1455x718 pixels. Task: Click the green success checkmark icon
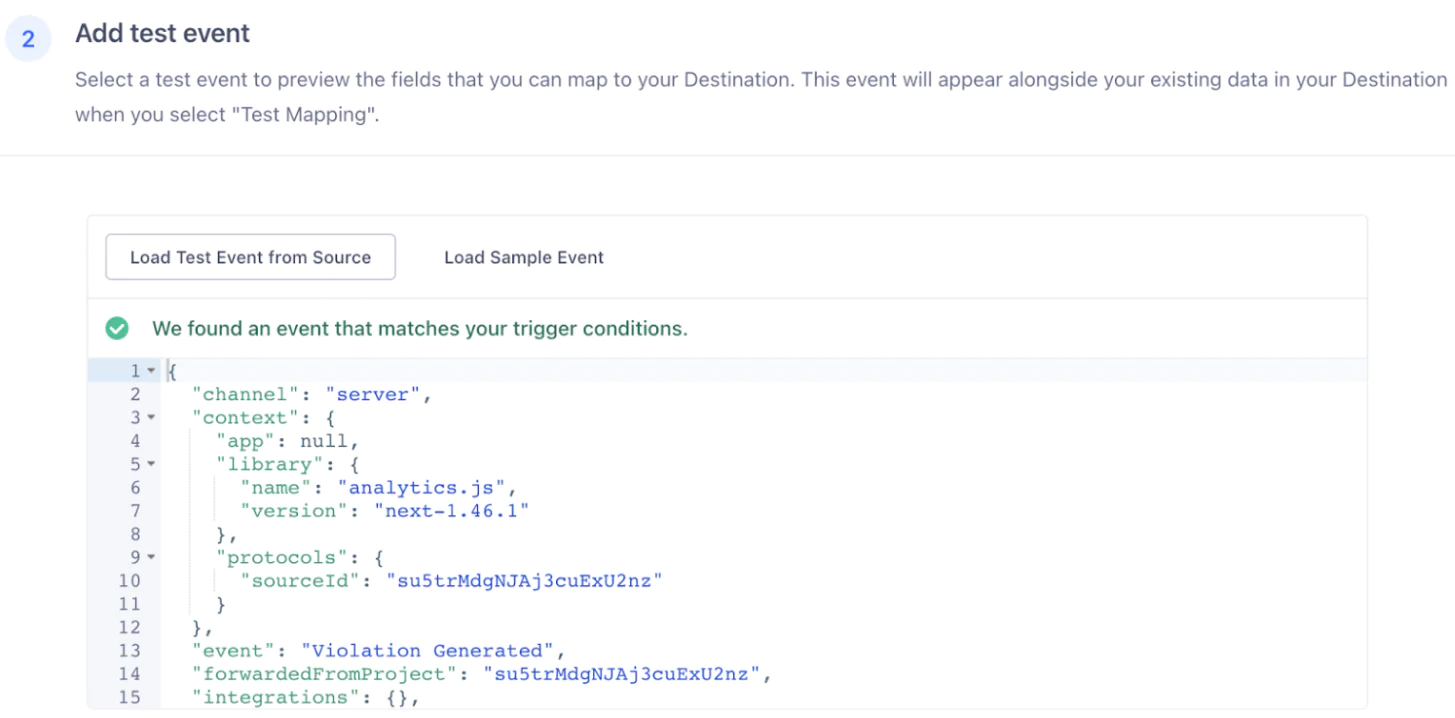(117, 328)
